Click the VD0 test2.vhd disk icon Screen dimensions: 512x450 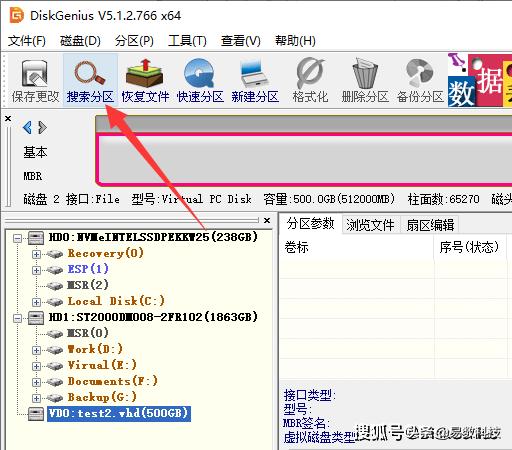pos(36,414)
